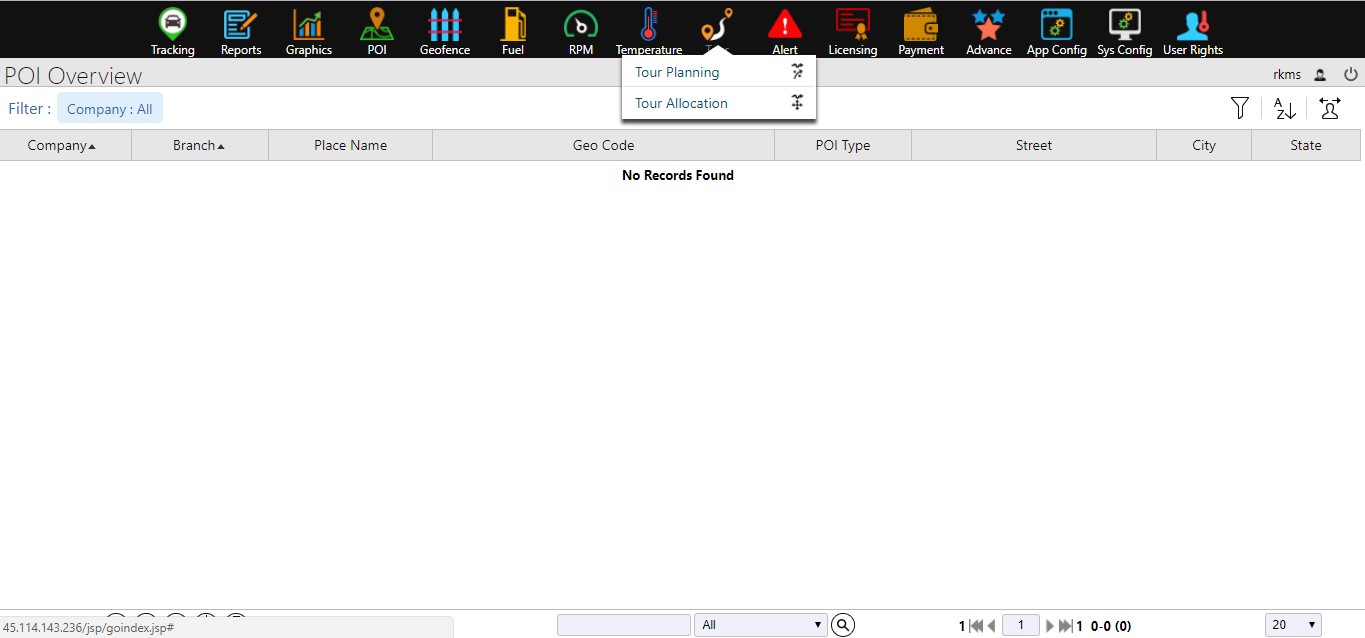The image size is (1365, 638).
Task: Click the 'Company : All' filter chip
Action: pos(110,109)
